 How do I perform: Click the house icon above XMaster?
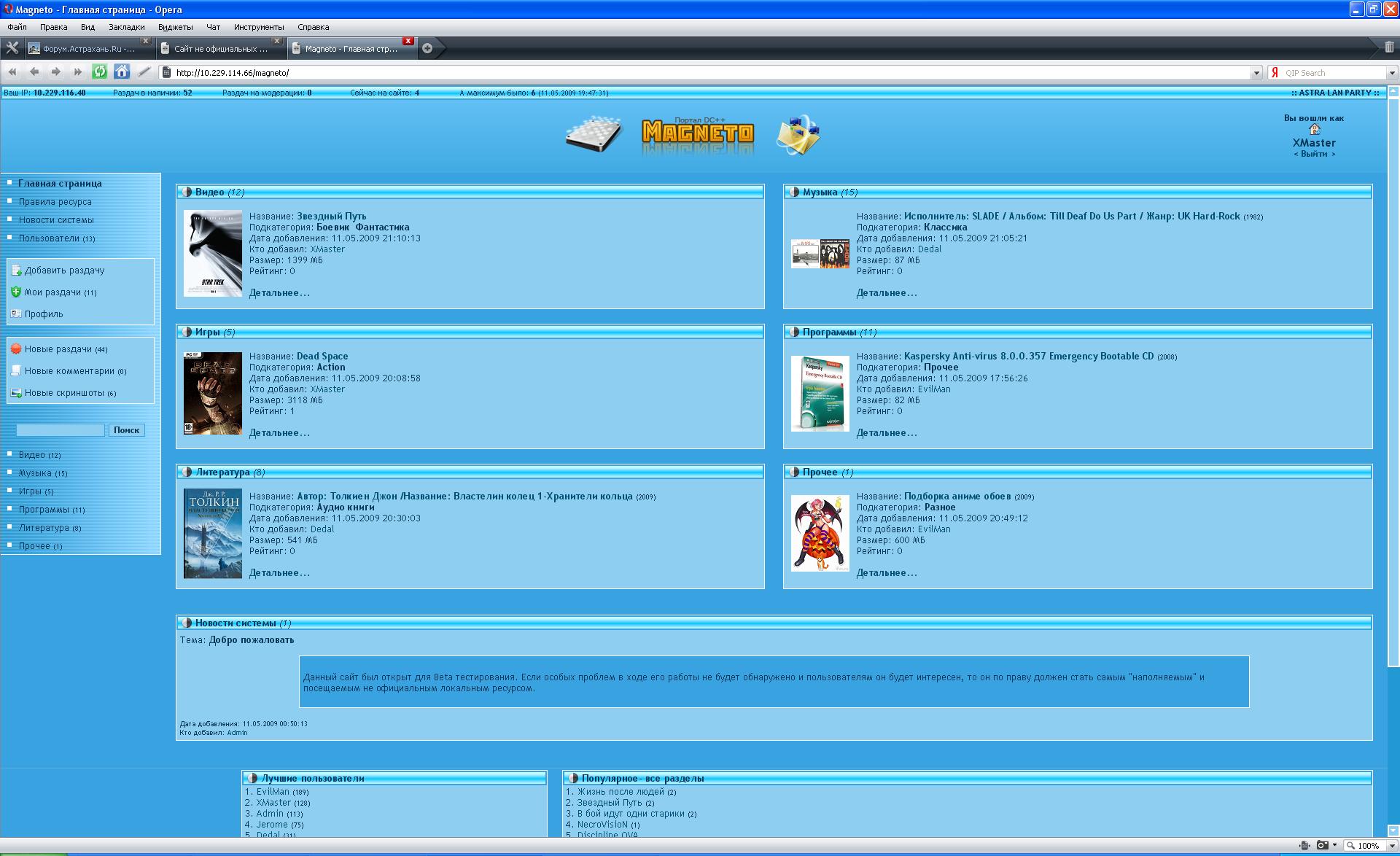(x=1315, y=129)
